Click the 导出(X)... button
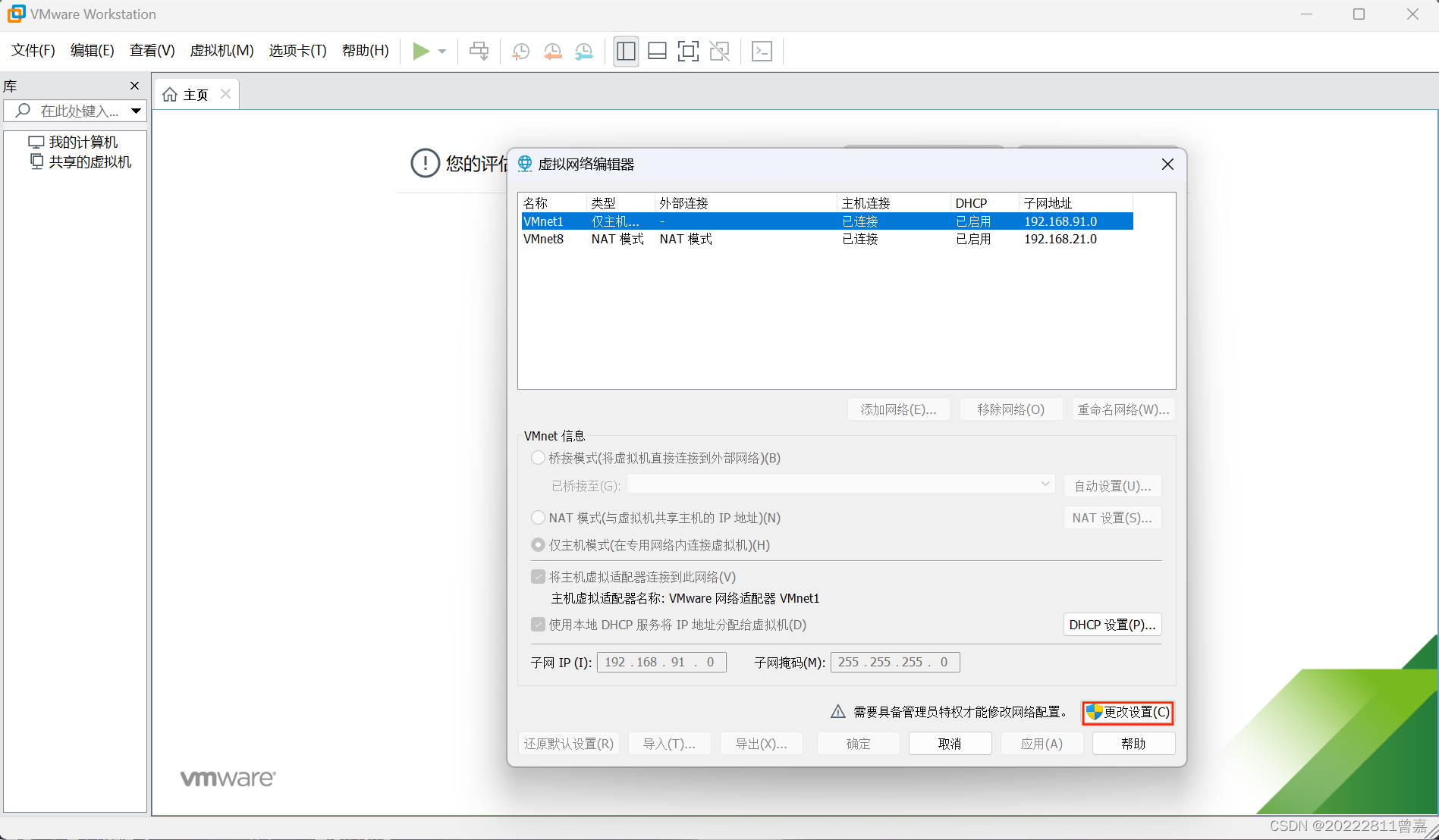 pos(762,744)
